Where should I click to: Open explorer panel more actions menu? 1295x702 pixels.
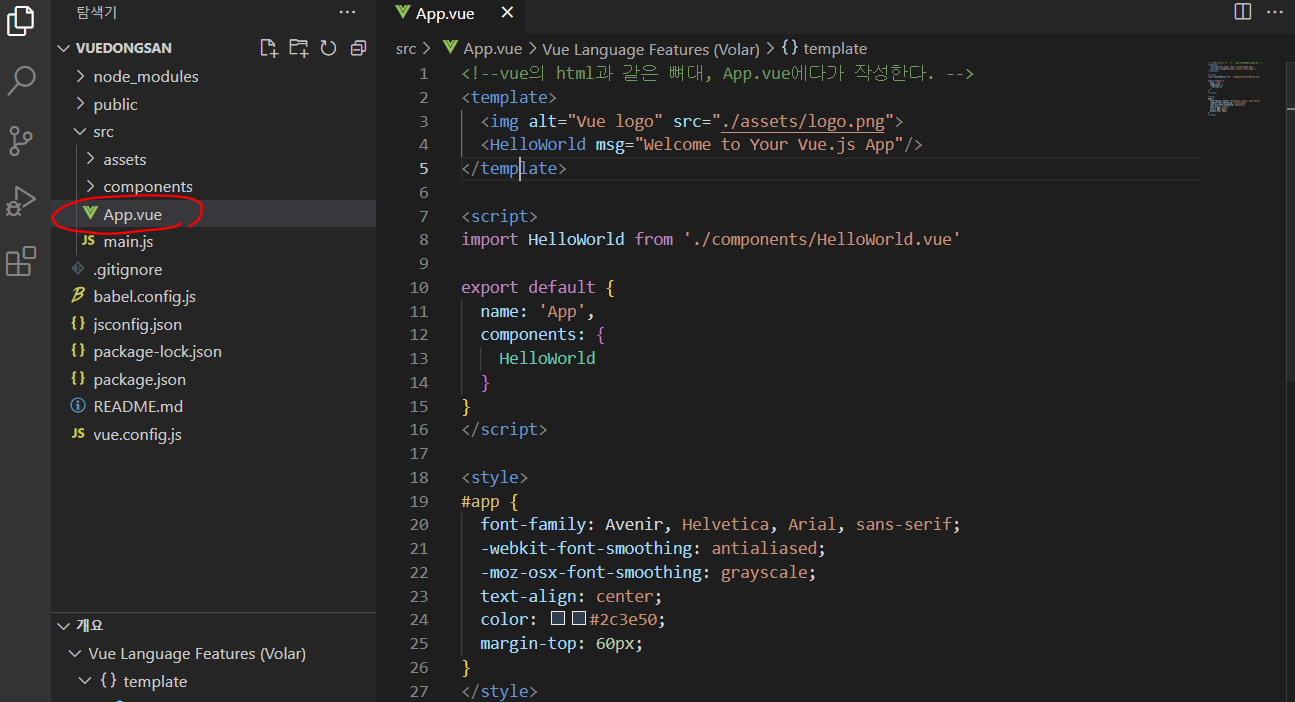tap(347, 12)
